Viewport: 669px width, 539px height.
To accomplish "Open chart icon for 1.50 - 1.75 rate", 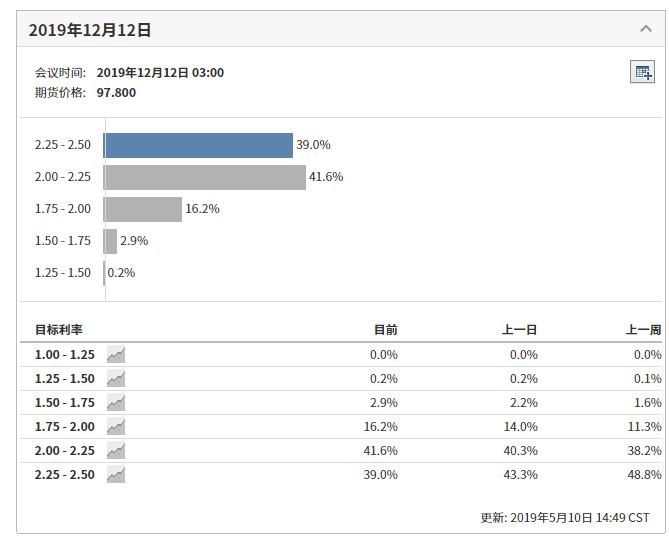I will coord(116,403).
